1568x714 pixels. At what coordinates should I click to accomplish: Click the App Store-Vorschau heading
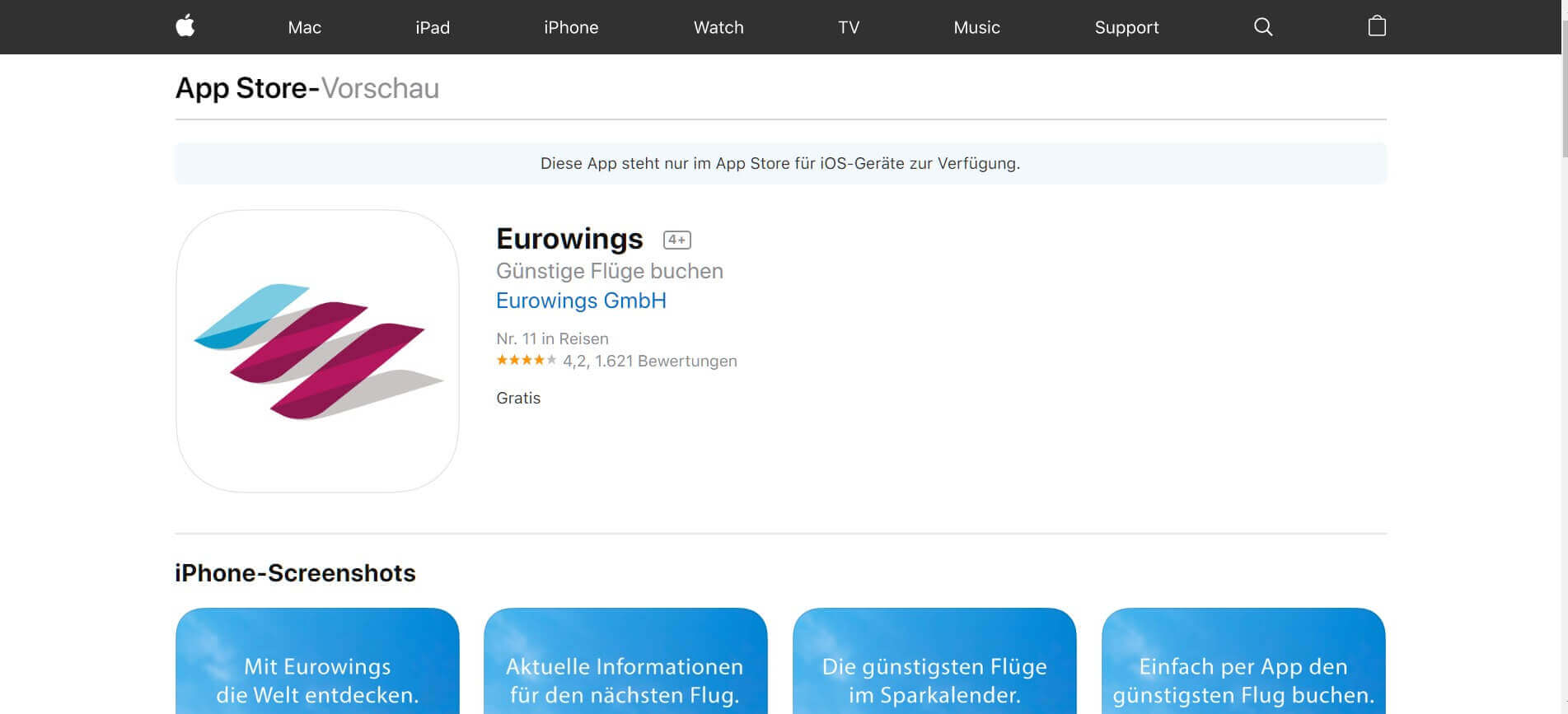click(x=307, y=88)
